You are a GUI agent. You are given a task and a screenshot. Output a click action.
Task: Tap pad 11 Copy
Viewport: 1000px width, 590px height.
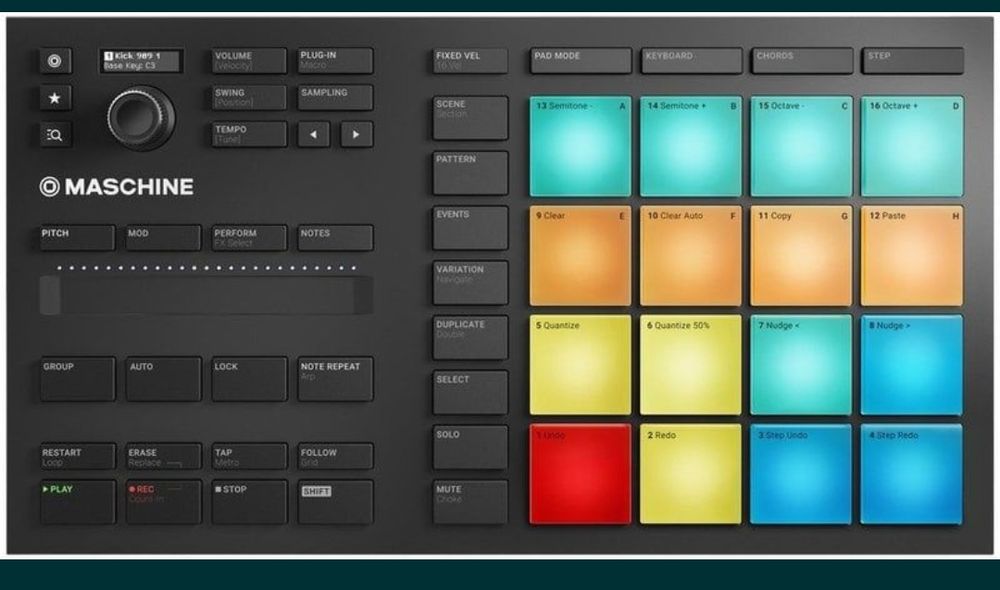click(x=802, y=256)
